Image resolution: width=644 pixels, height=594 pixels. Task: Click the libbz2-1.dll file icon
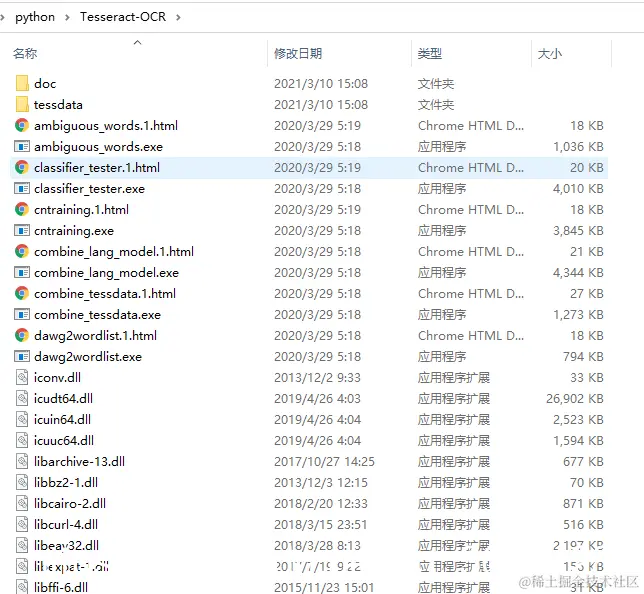pos(22,482)
